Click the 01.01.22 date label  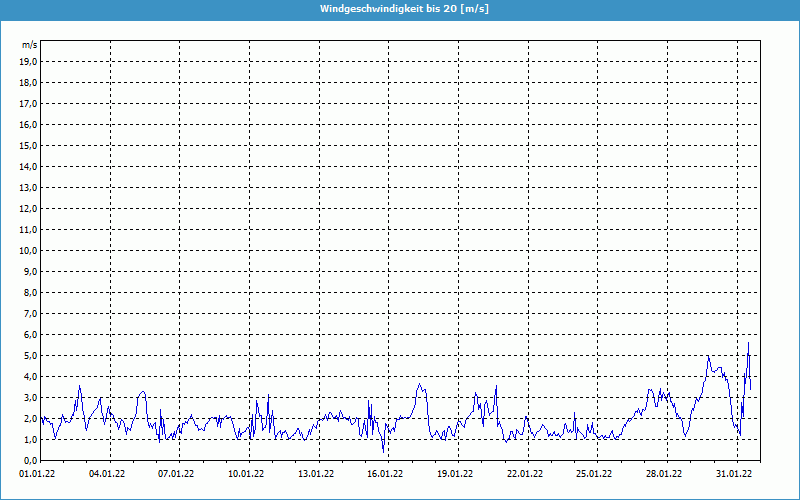pos(39,475)
